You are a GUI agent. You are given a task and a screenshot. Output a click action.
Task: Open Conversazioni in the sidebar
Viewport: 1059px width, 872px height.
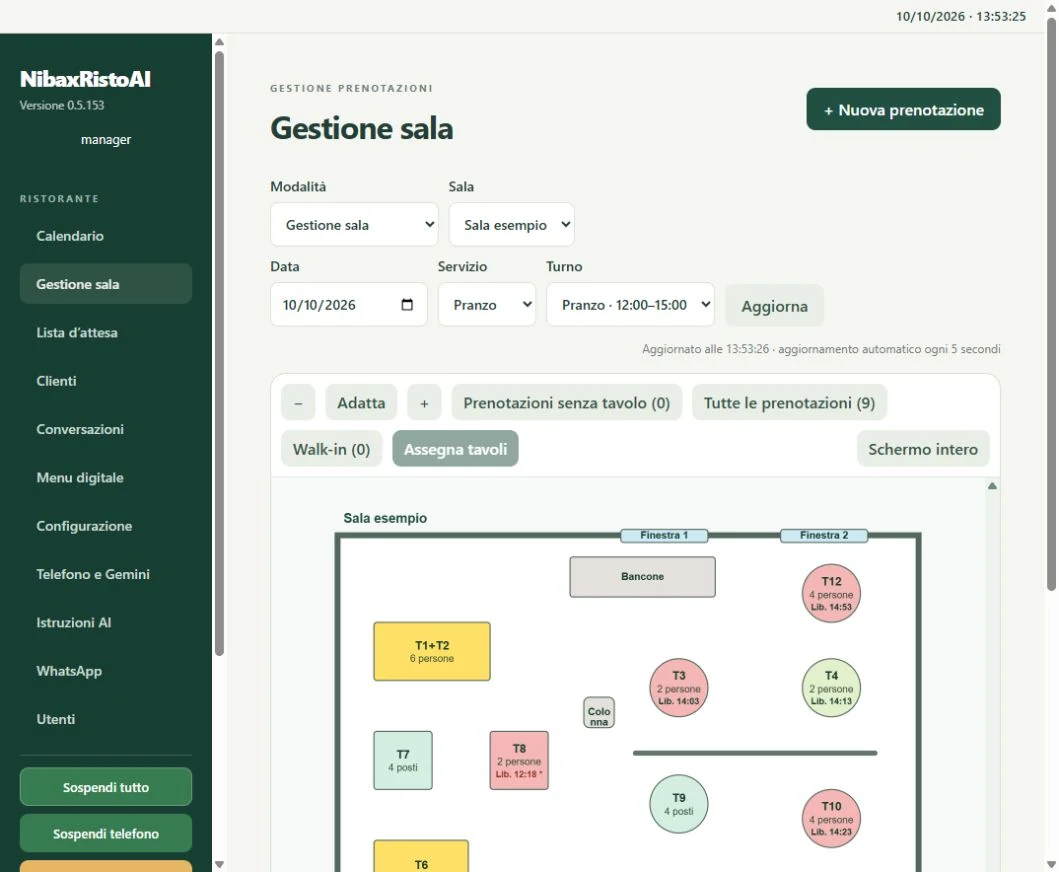pyautogui.click(x=105, y=429)
